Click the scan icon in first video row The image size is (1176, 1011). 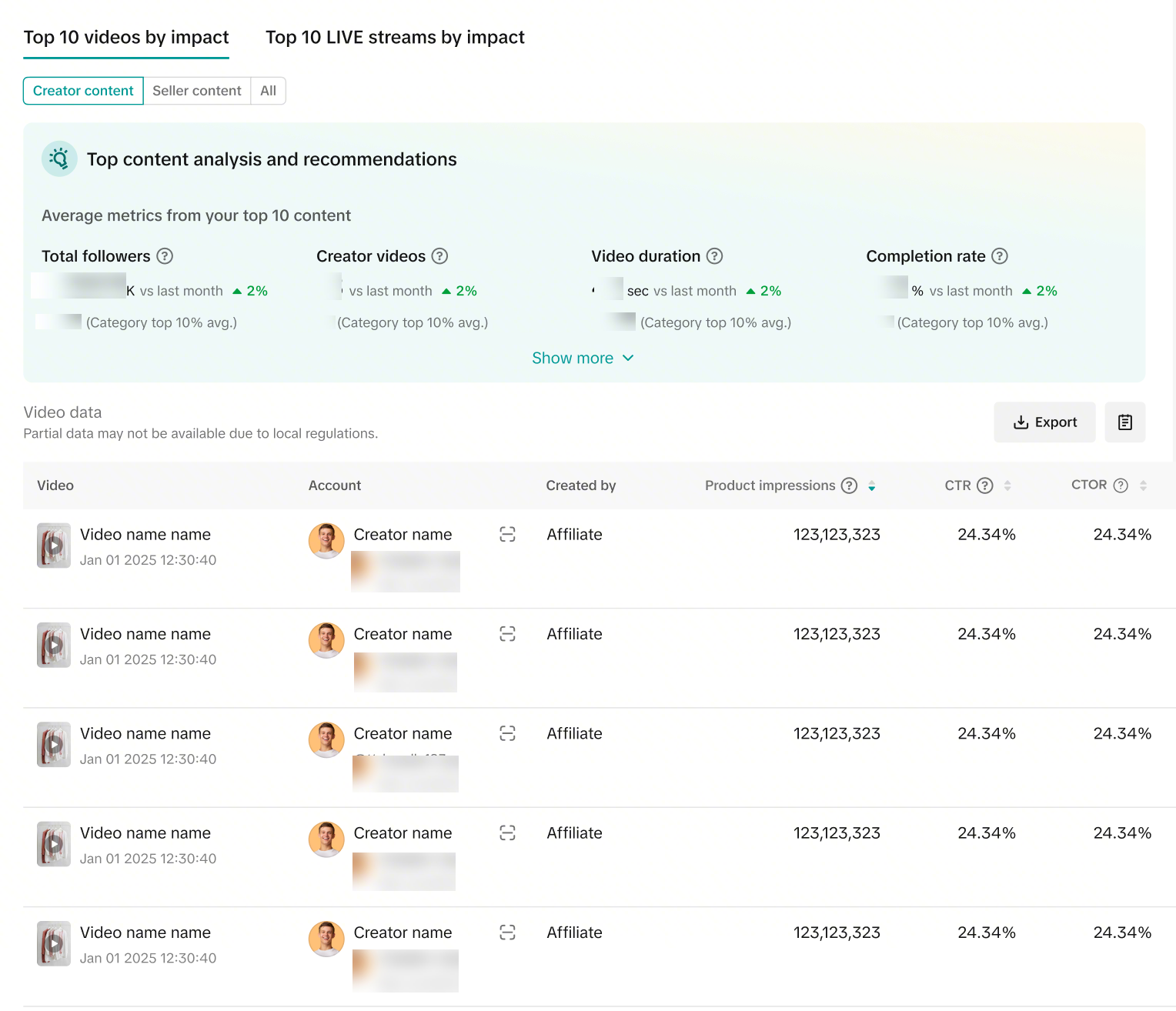point(507,535)
